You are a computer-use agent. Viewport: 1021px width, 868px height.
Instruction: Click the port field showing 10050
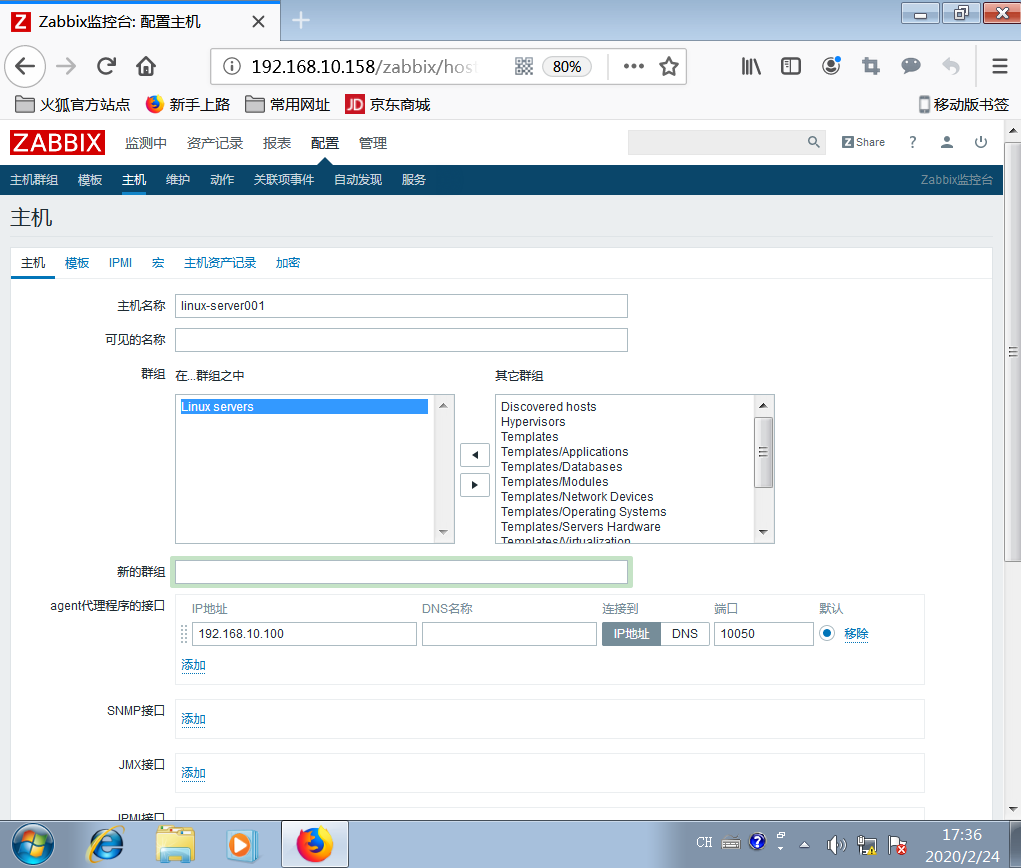[763, 634]
